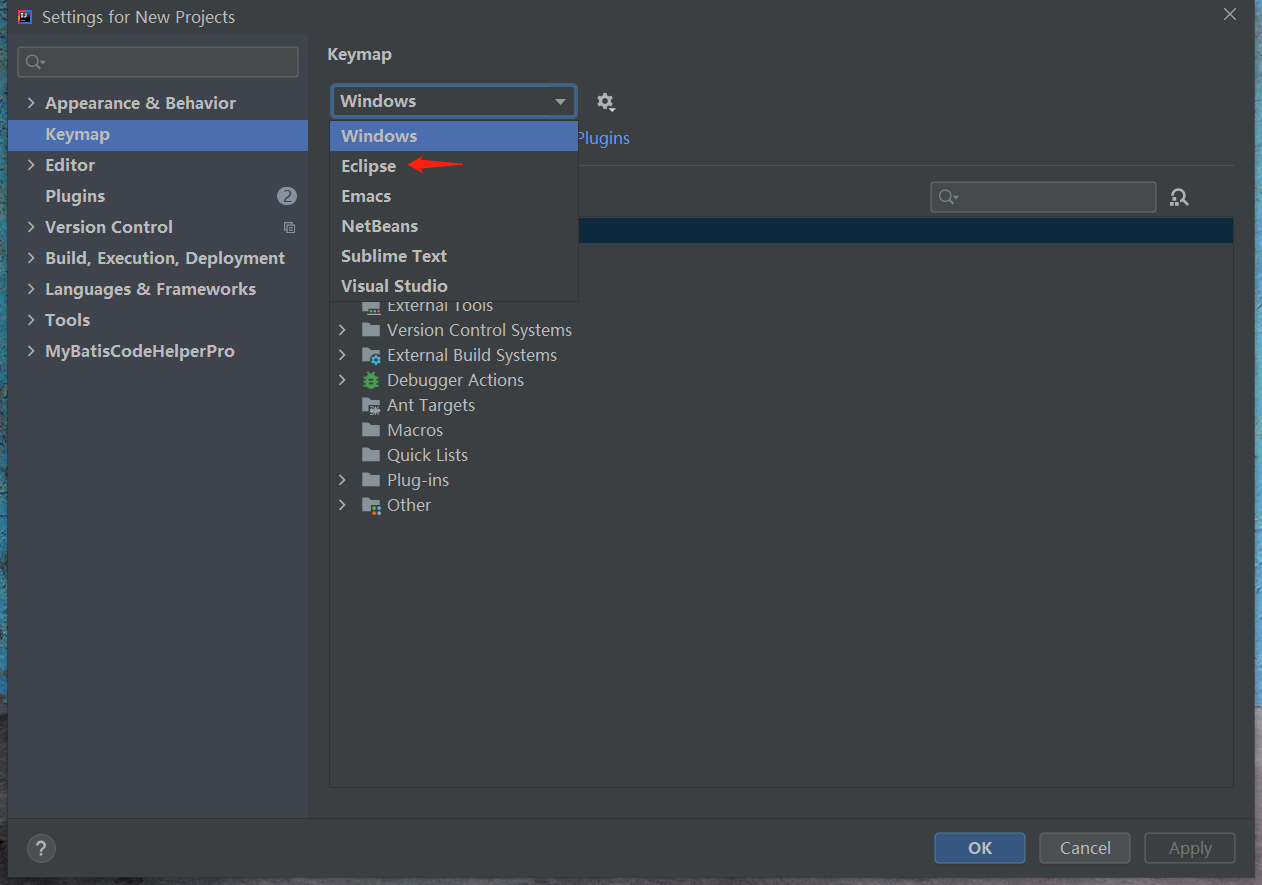The width and height of the screenshot is (1262, 885).
Task: Select Macros row
Action: point(781,430)
